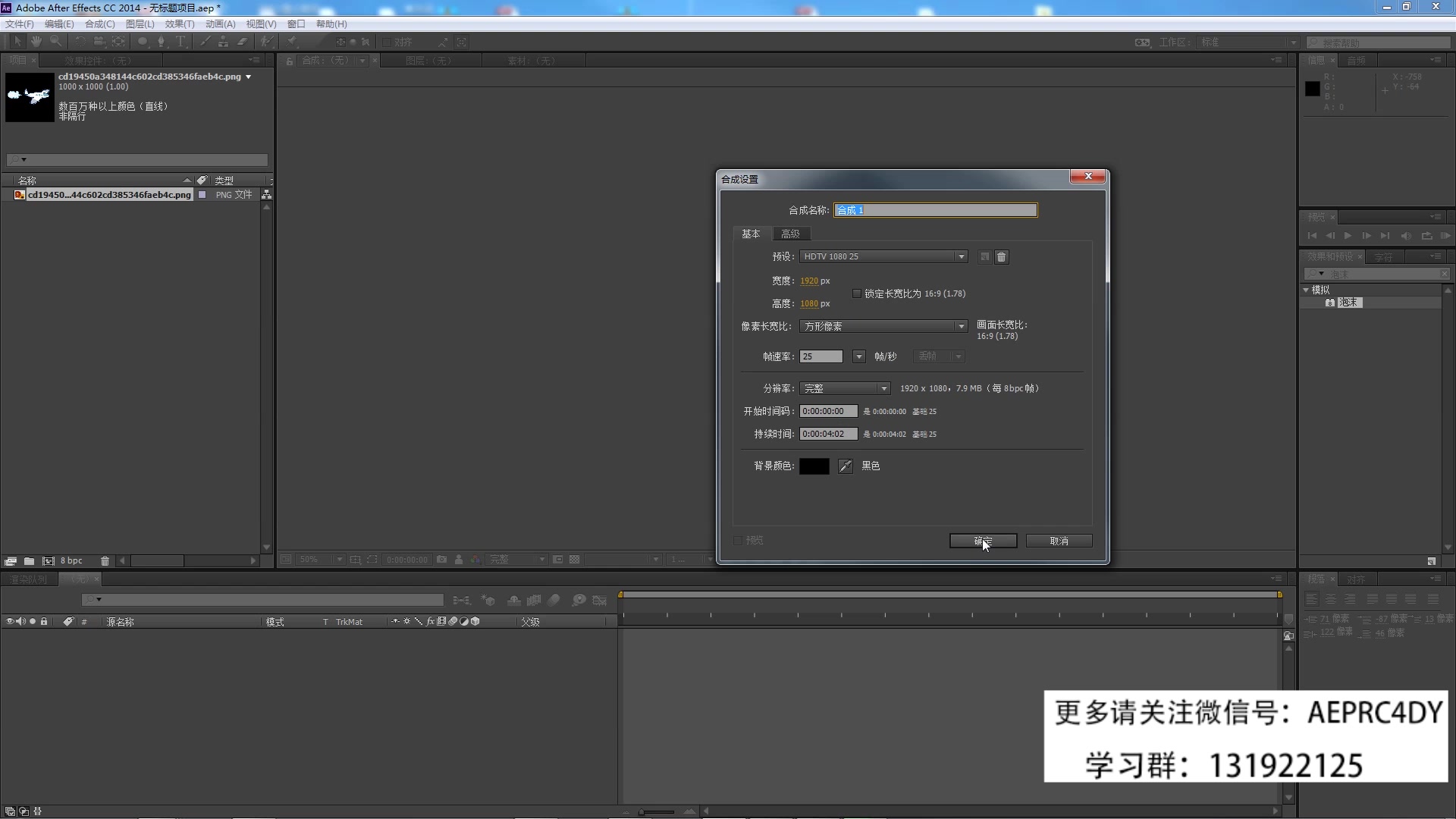Screen dimensions: 1456x819
Task: Select the Hand tool in toolbar
Action: point(36,42)
